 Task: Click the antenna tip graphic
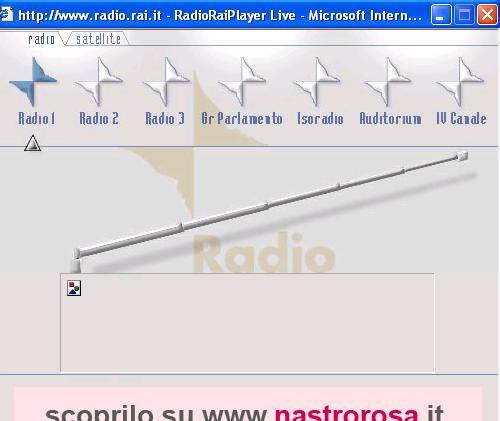(463, 155)
